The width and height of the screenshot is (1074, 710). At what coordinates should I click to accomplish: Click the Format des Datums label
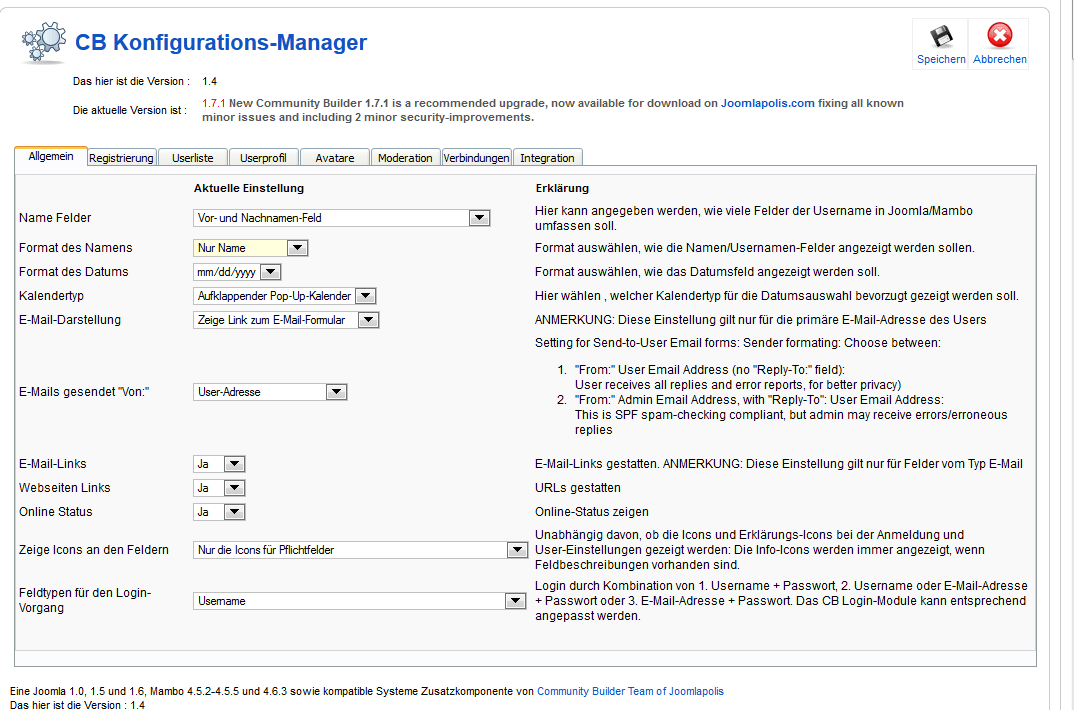point(73,272)
